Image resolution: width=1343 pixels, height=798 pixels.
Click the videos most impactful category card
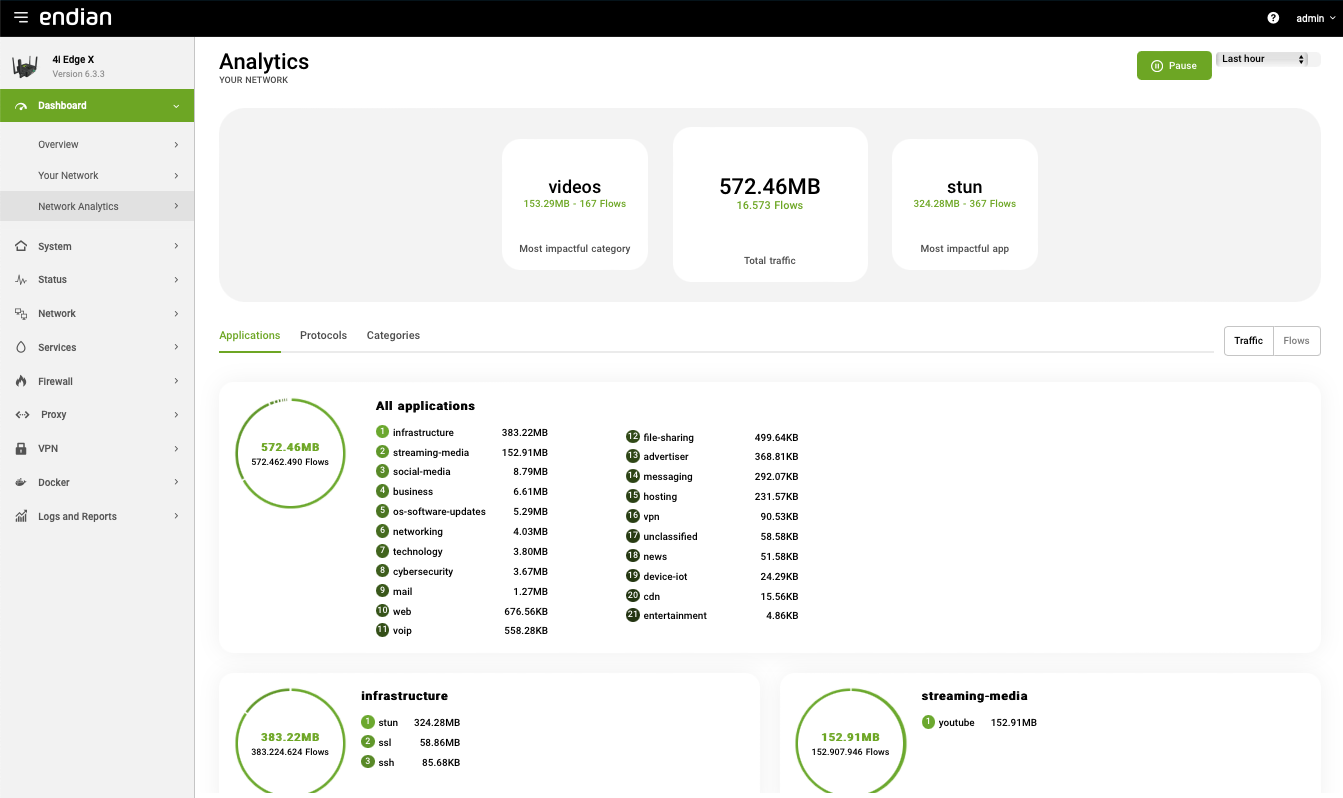[x=575, y=204]
